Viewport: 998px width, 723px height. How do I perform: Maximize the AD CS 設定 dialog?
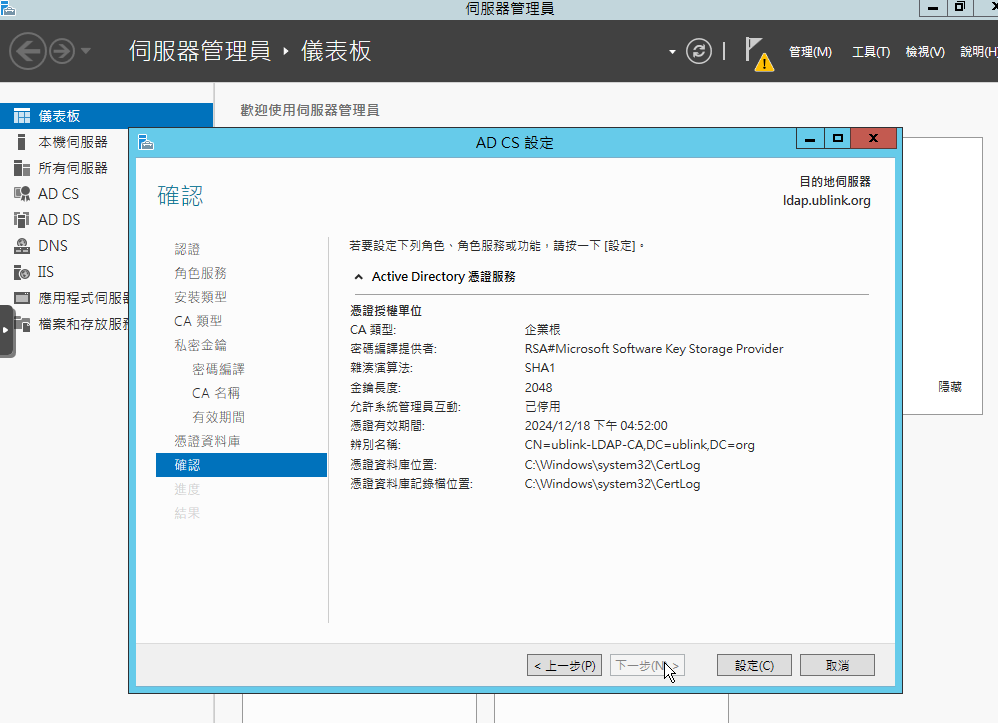(x=838, y=138)
